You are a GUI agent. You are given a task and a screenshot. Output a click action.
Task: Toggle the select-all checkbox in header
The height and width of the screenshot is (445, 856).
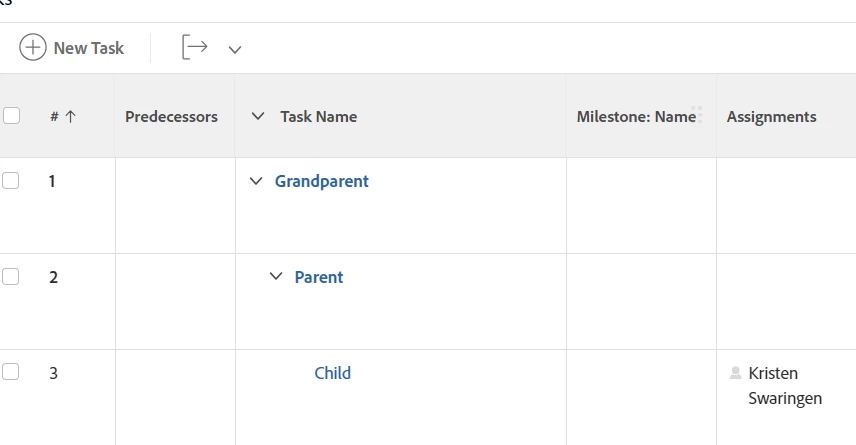[x=11, y=116]
